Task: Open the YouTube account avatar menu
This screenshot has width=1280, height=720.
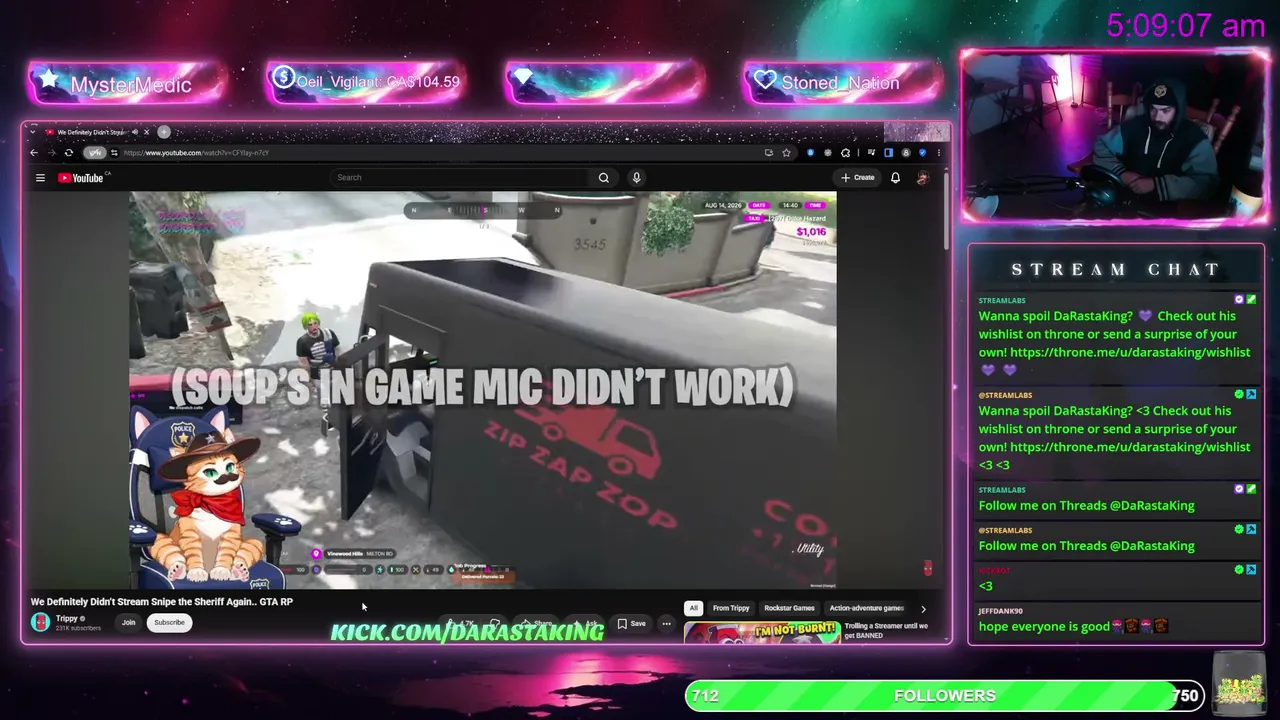Action: [922, 178]
